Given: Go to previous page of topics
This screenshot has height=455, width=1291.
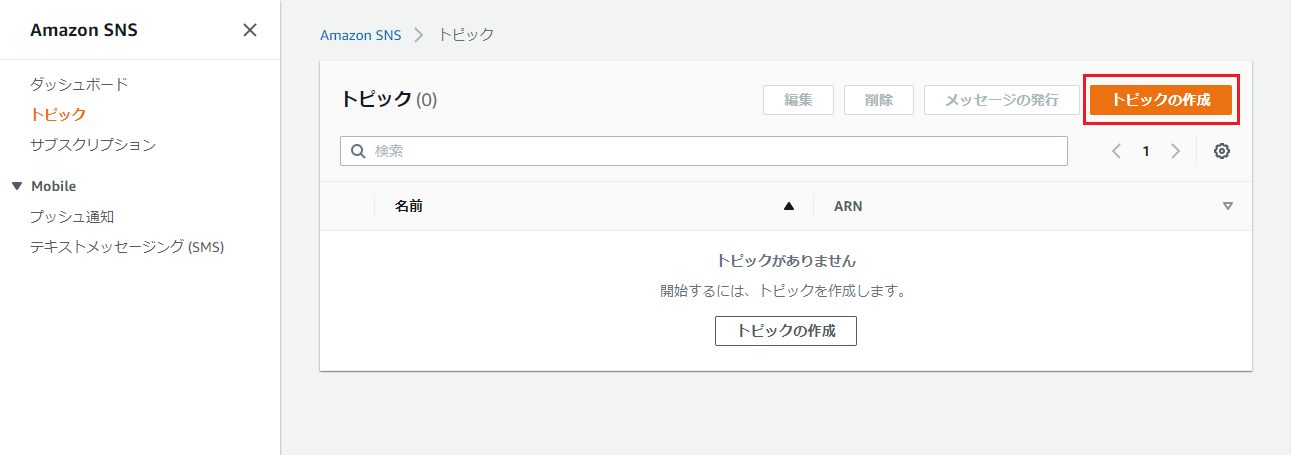Looking at the screenshot, I should pyautogui.click(x=1116, y=151).
